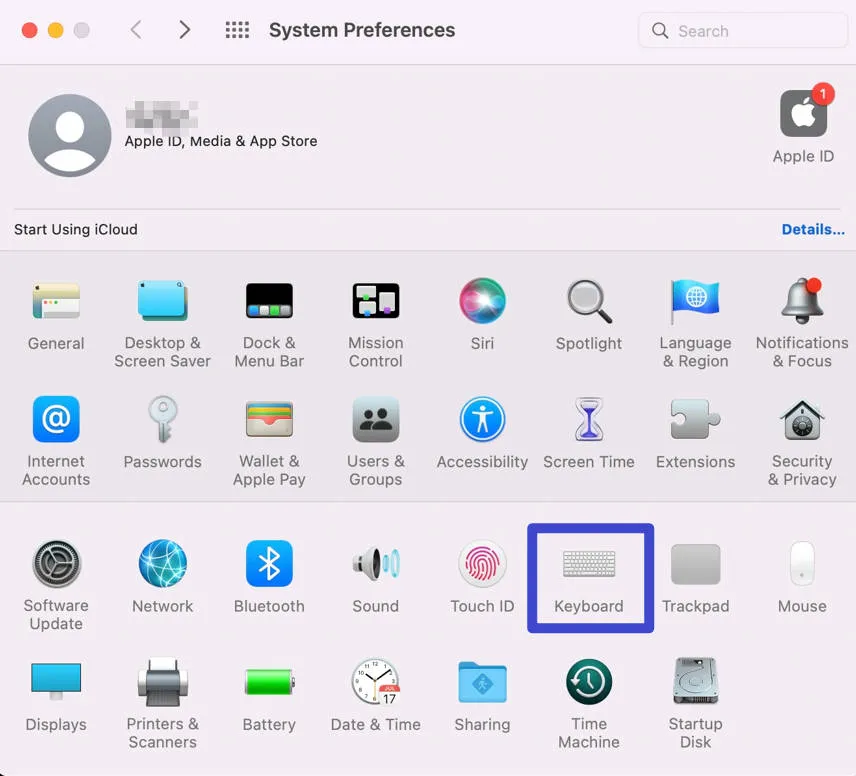
Task: Click the Details... link for iCloud
Action: (813, 229)
